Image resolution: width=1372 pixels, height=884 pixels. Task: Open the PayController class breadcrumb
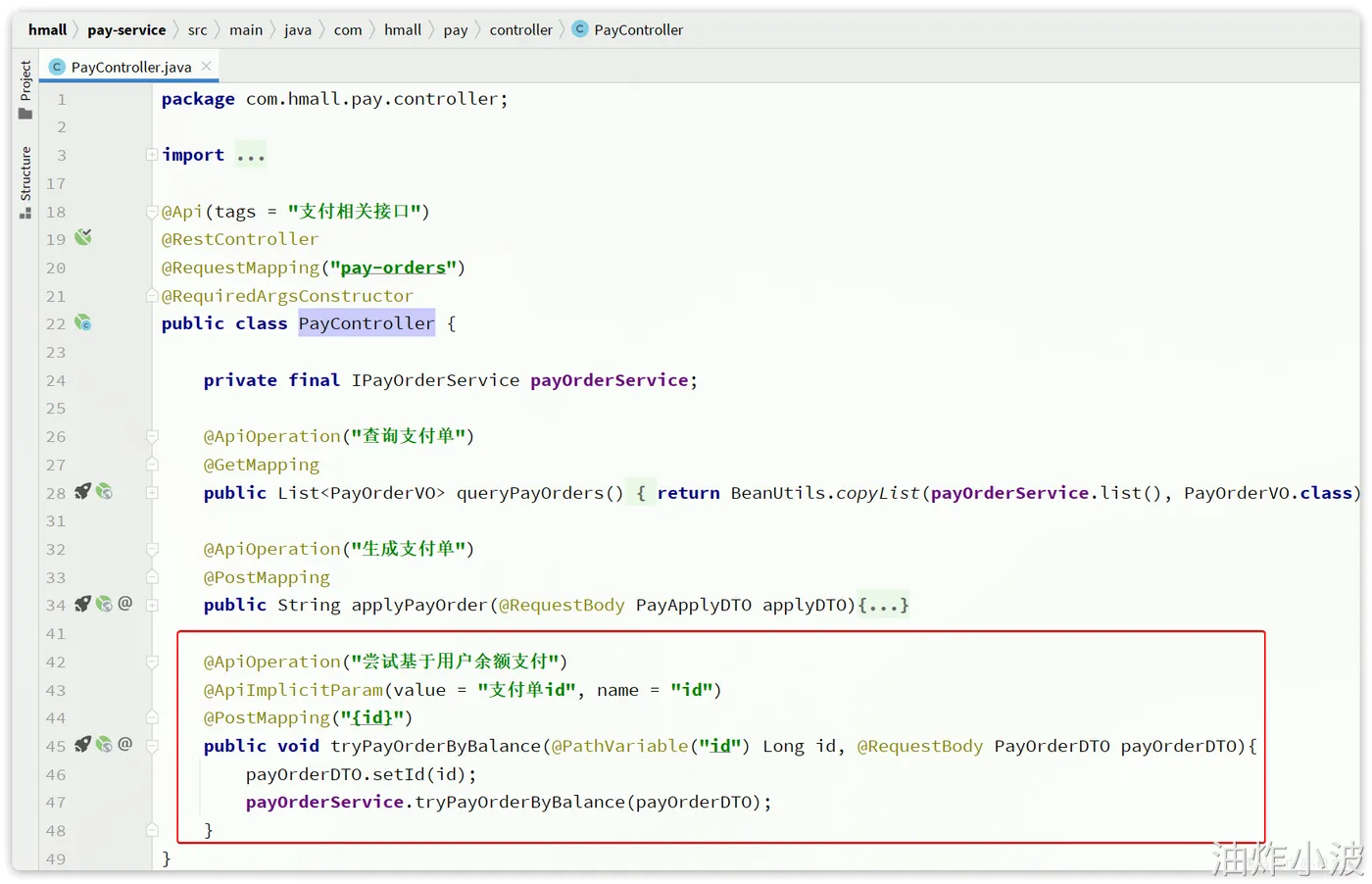pyautogui.click(x=628, y=29)
